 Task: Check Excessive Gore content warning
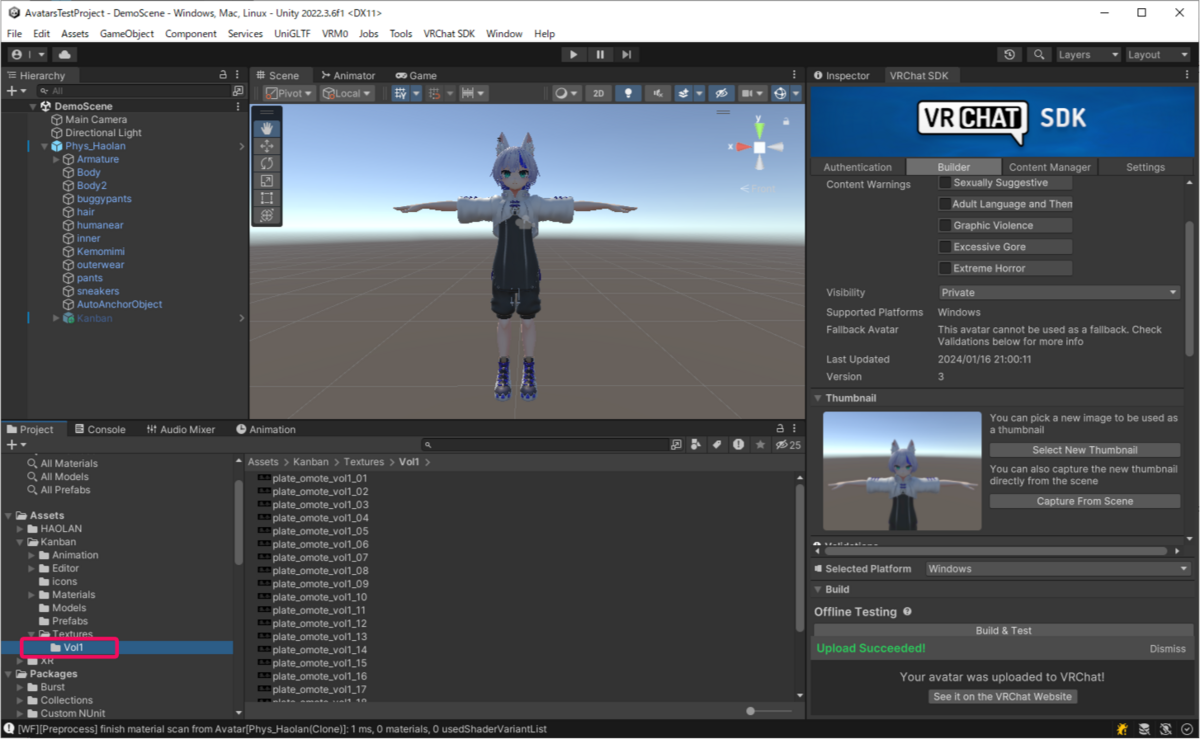click(x=945, y=247)
